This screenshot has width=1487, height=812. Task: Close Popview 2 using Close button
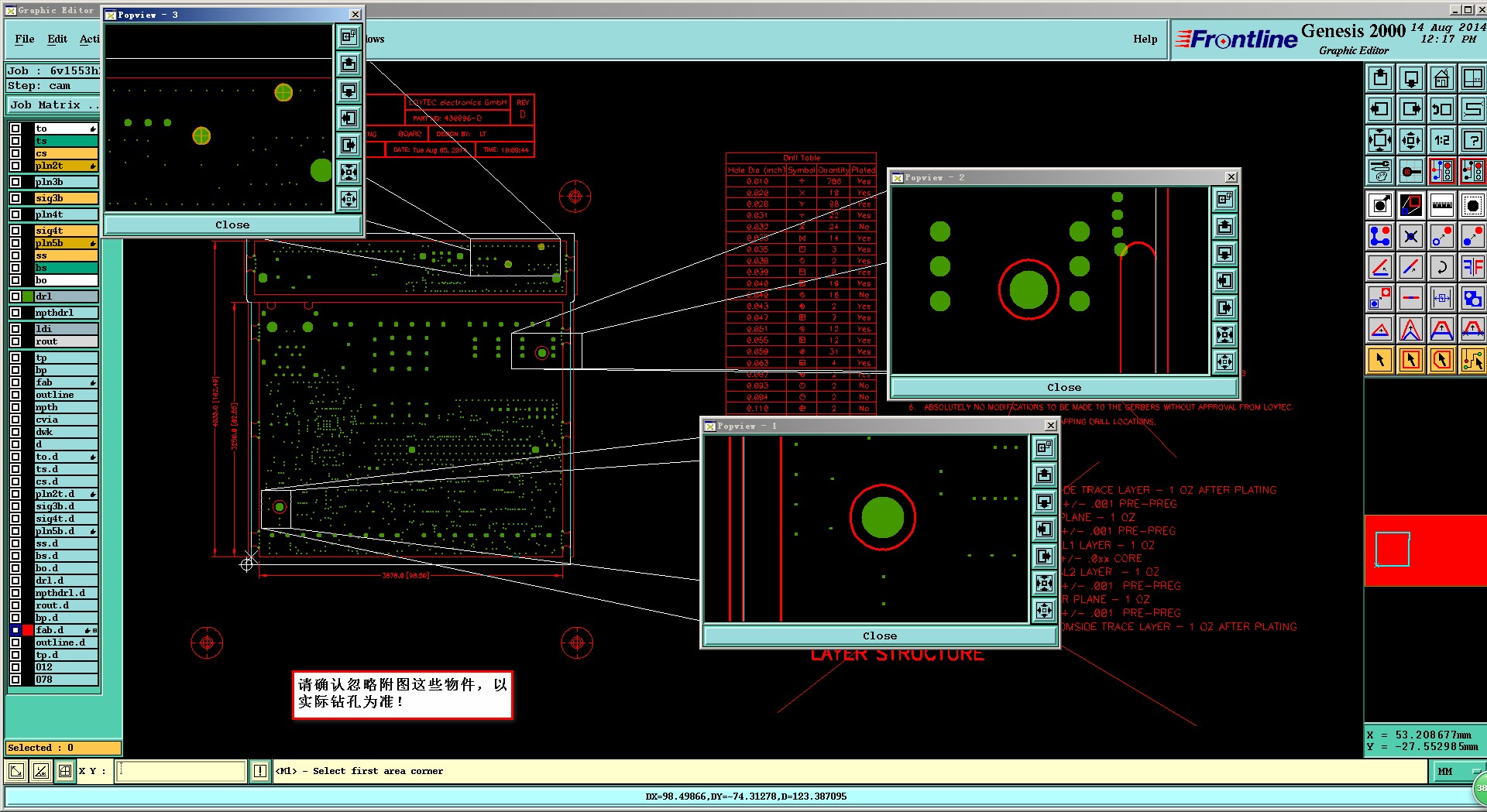pyautogui.click(x=1064, y=387)
